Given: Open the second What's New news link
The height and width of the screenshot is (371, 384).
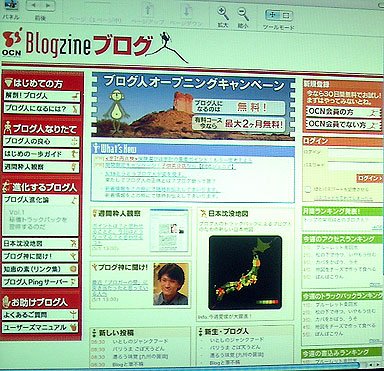Looking at the screenshot, I should 171,166.
